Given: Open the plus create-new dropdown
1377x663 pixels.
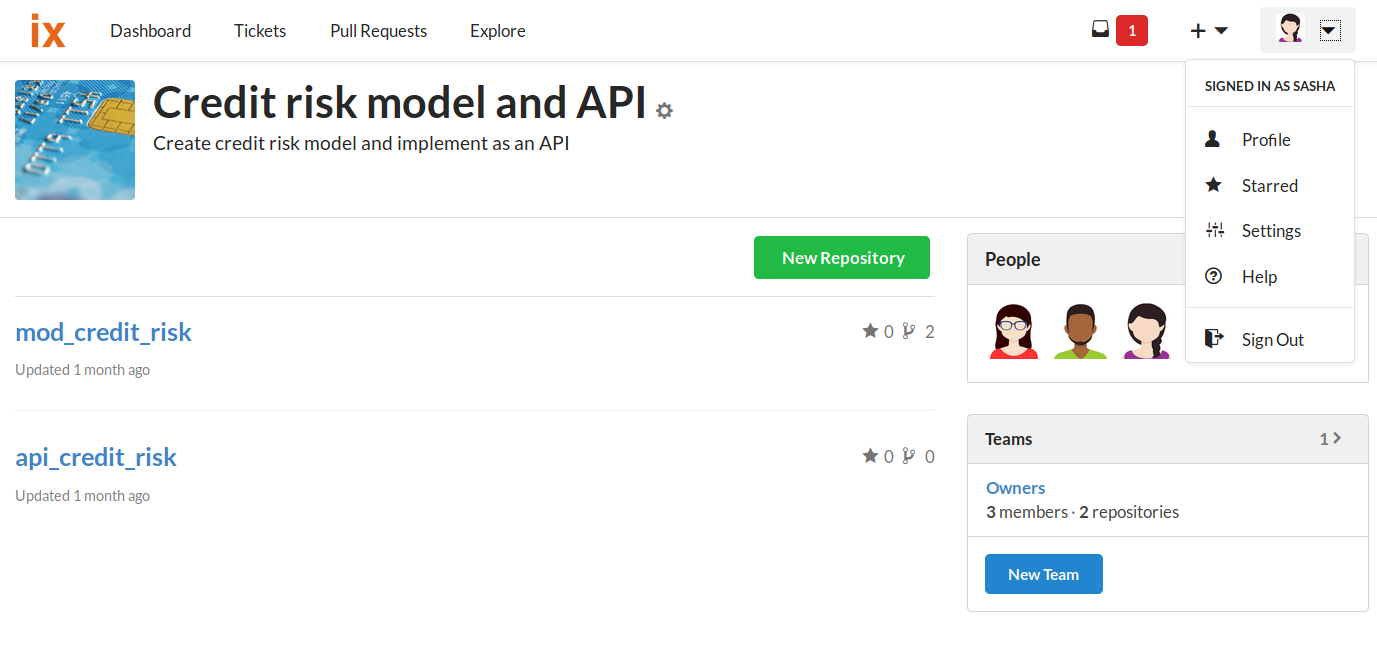Looking at the screenshot, I should tap(1209, 31).
